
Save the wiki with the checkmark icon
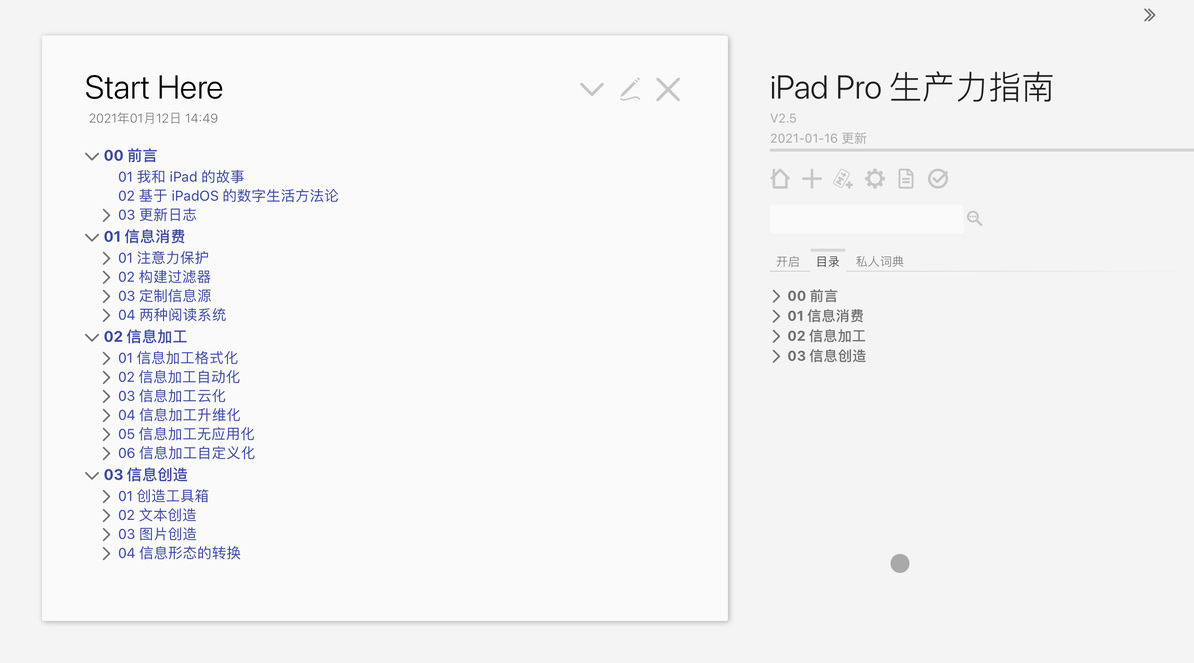point(938,179)
